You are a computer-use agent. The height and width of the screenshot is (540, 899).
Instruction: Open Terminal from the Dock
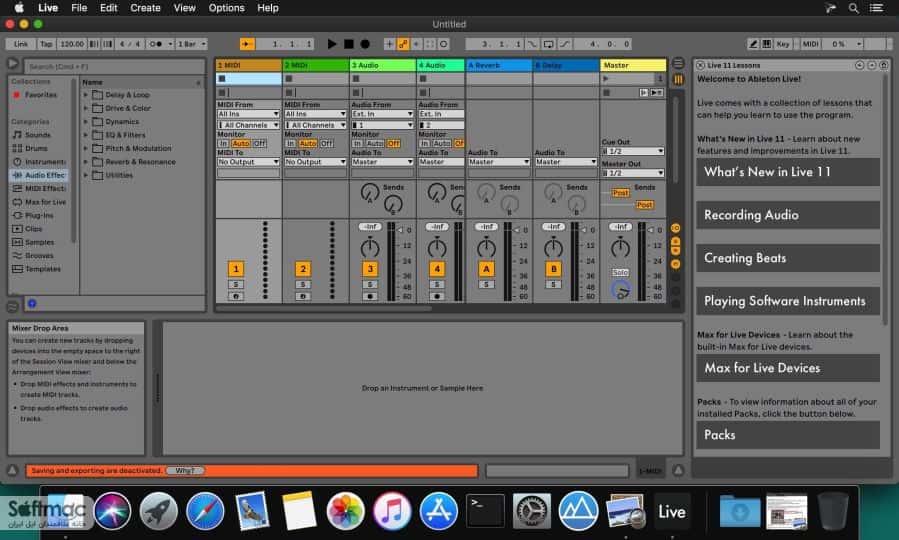(x=485, y=510)
